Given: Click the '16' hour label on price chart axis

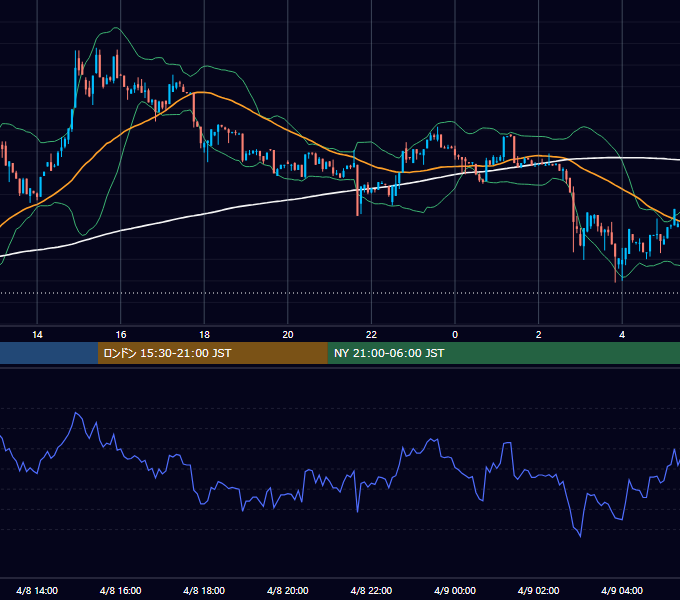Looking at the screenshot, I should [x=121, y=335].
